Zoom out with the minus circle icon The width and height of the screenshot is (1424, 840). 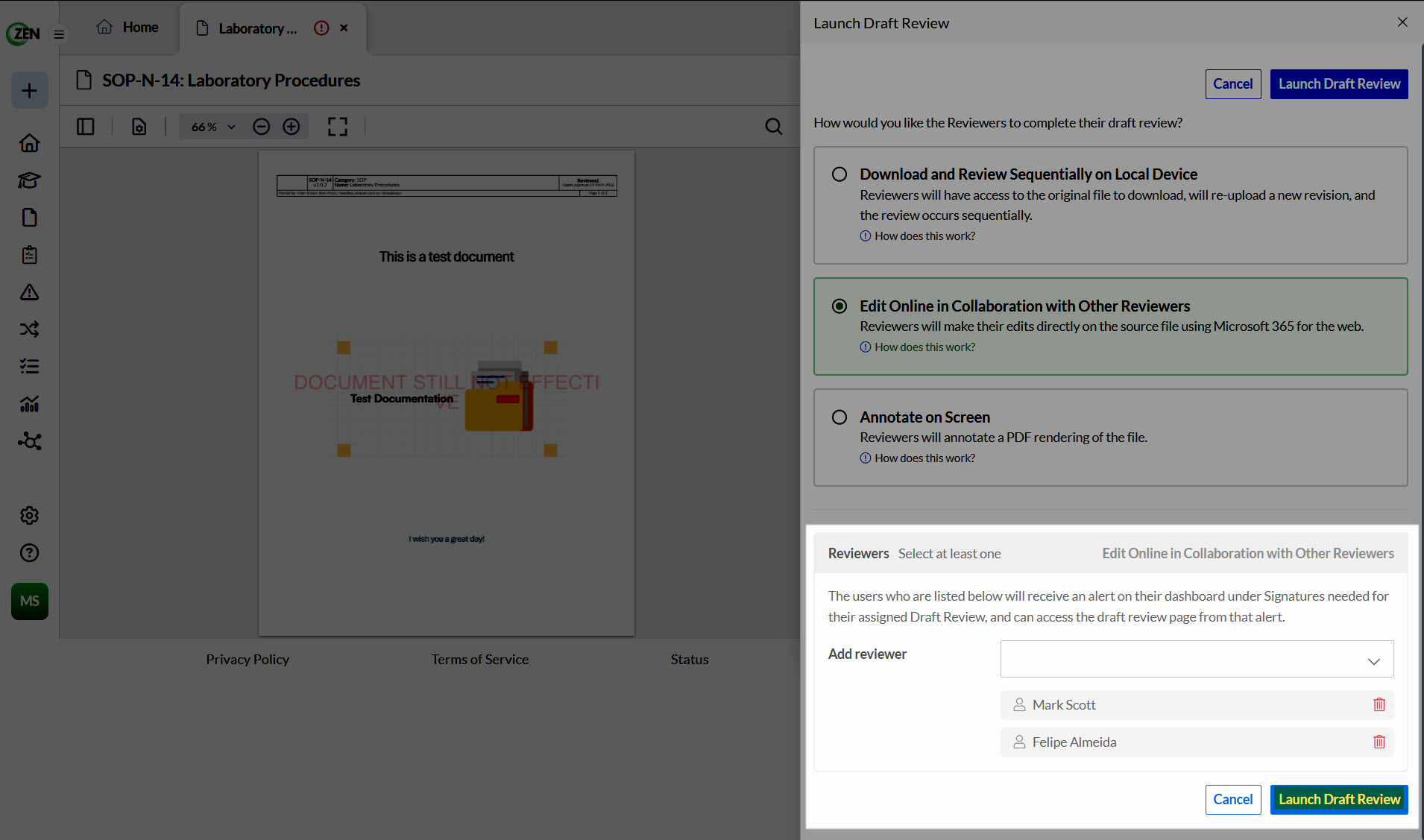261,127
